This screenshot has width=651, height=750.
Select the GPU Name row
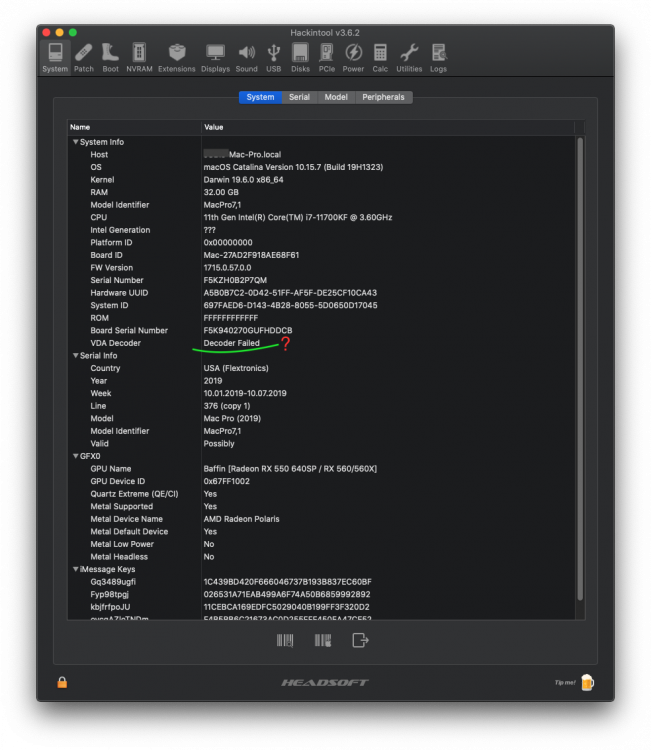(x=321, y=469)
